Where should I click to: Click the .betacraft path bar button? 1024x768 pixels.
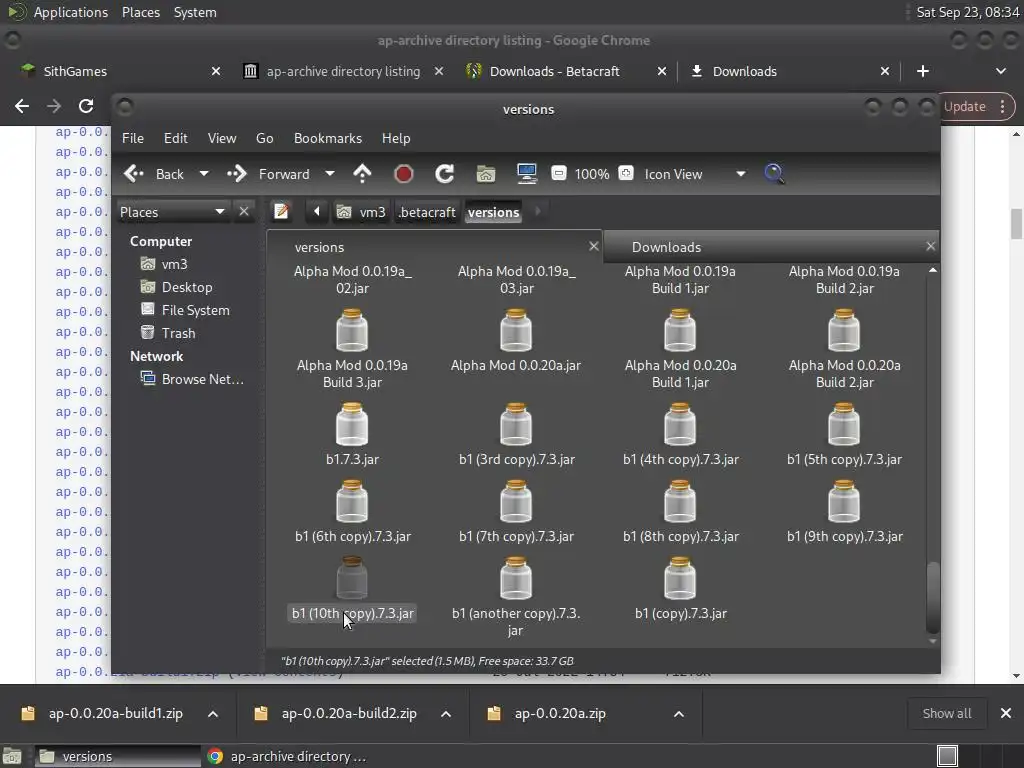(427, 212)
